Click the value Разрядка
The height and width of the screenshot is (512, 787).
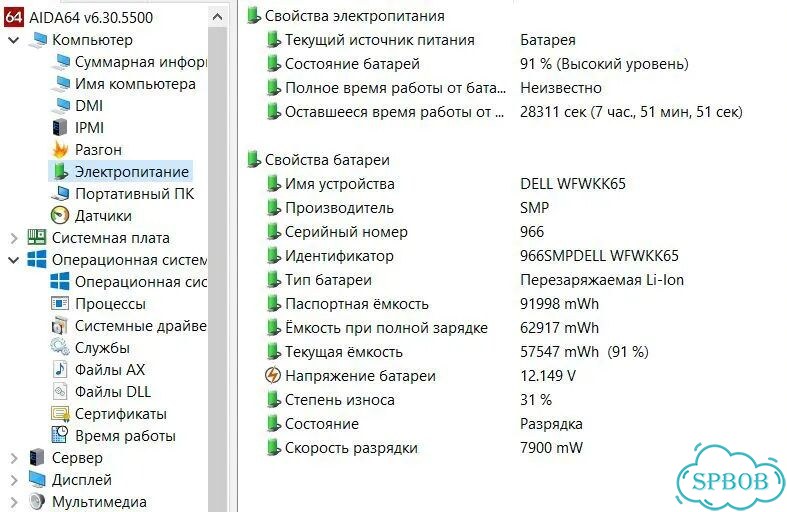[x=551, y=424]
